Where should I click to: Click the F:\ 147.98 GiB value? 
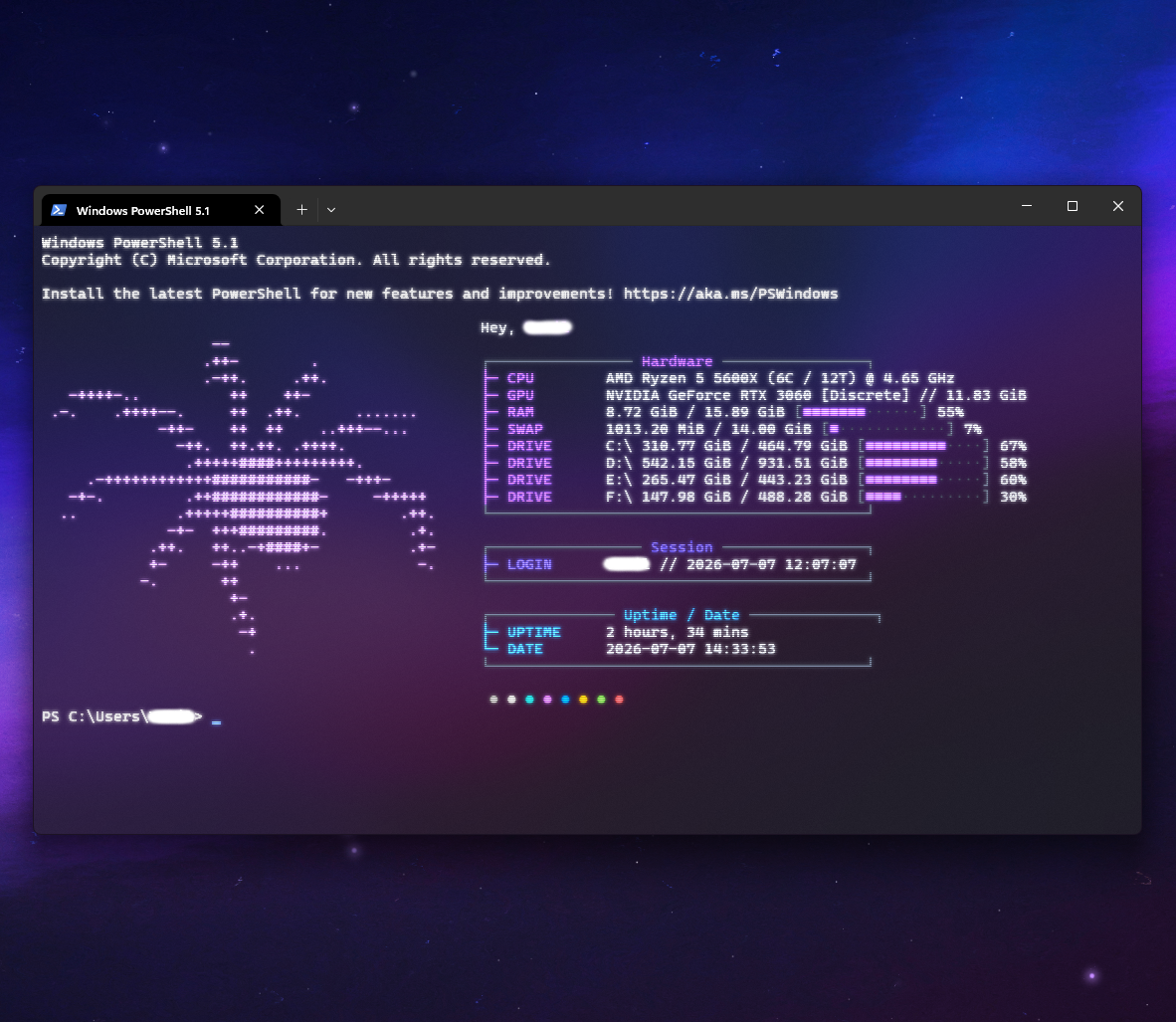(x=669, y=497)
